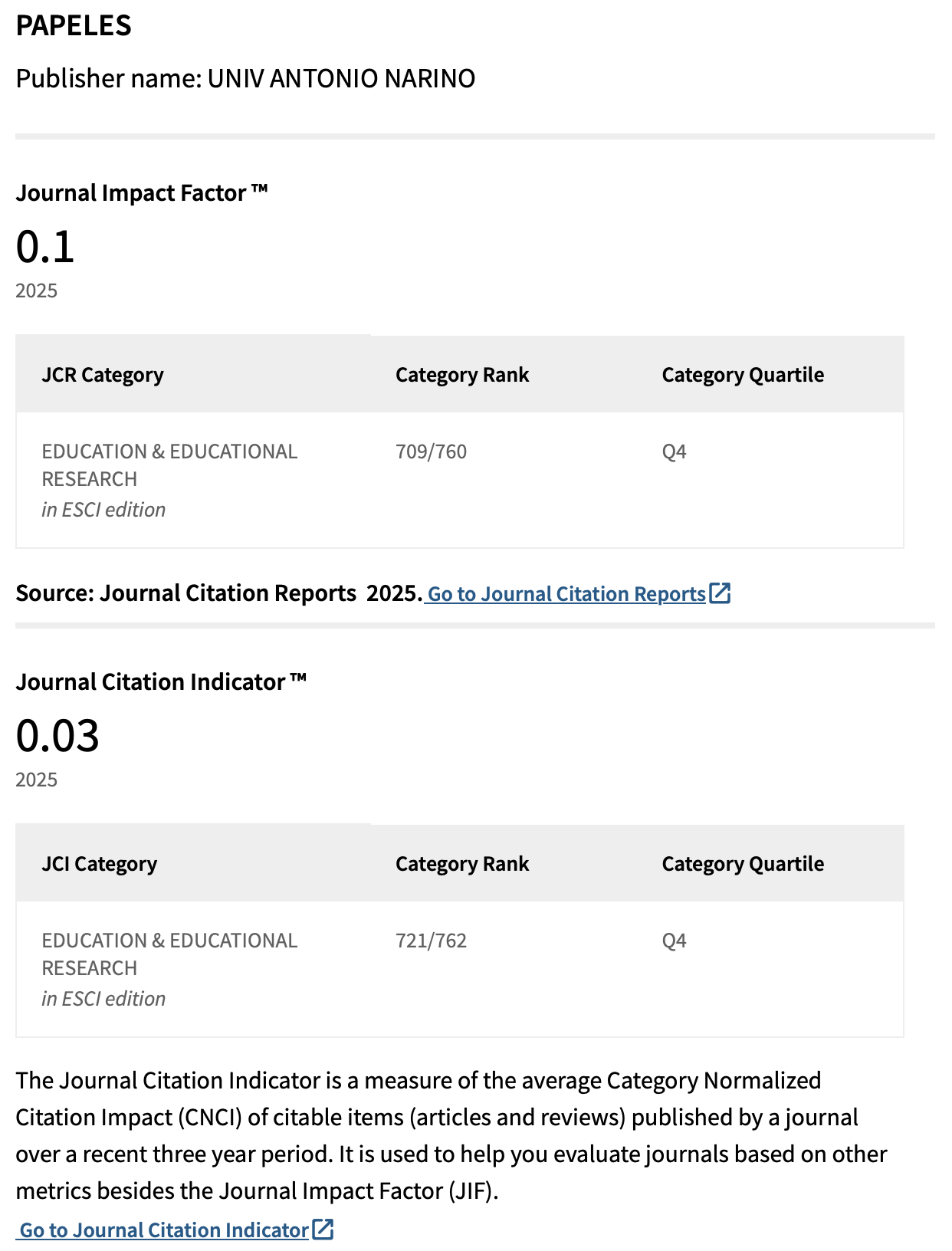Screen dimensions: 952x1251
Task: Click external-link icon beside Journal Citation Reports
Action: pos(720,593)
